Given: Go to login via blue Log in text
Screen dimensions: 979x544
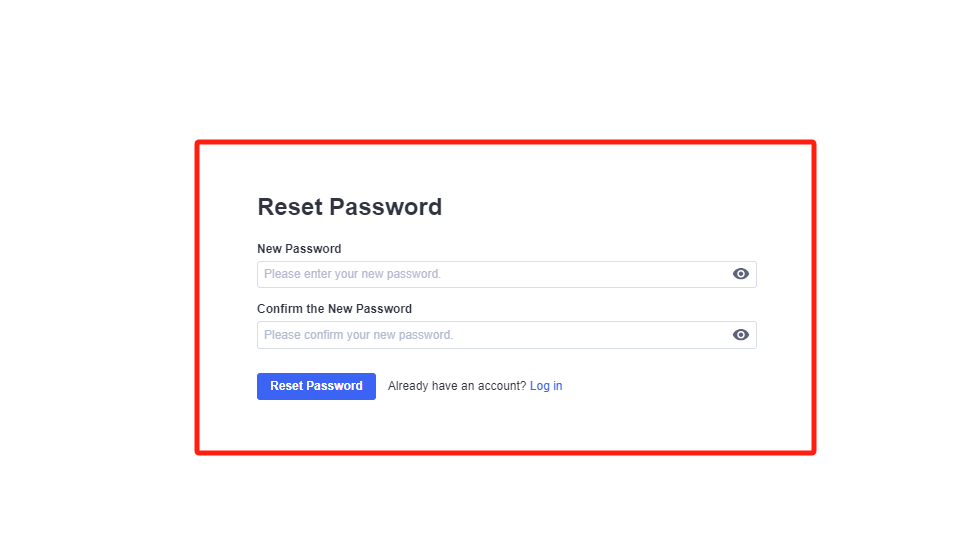Looking at the screenshot, I should tap(546, 386).
